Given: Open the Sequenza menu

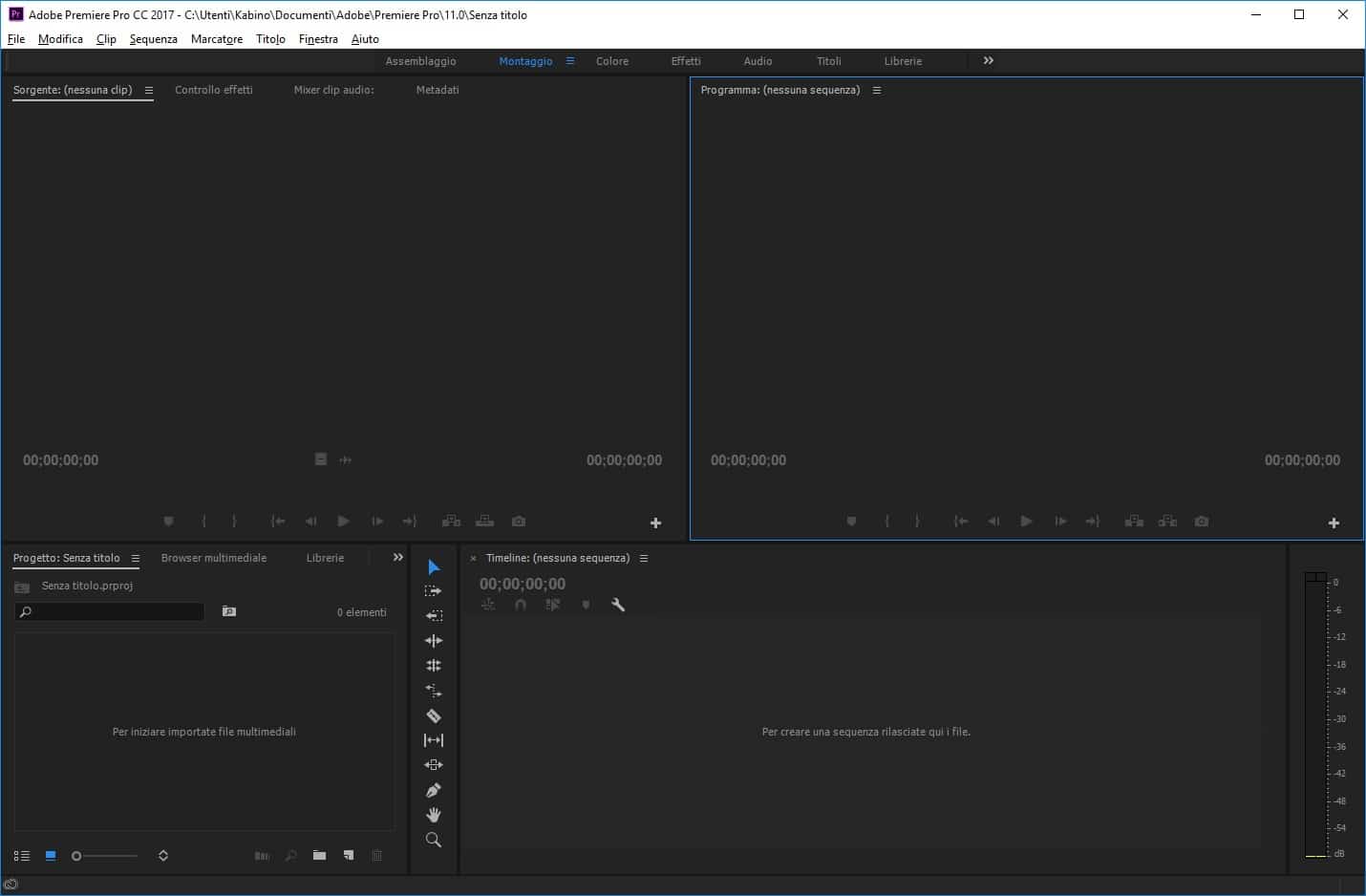Looking at the screenshot, I should coord(154,39).
